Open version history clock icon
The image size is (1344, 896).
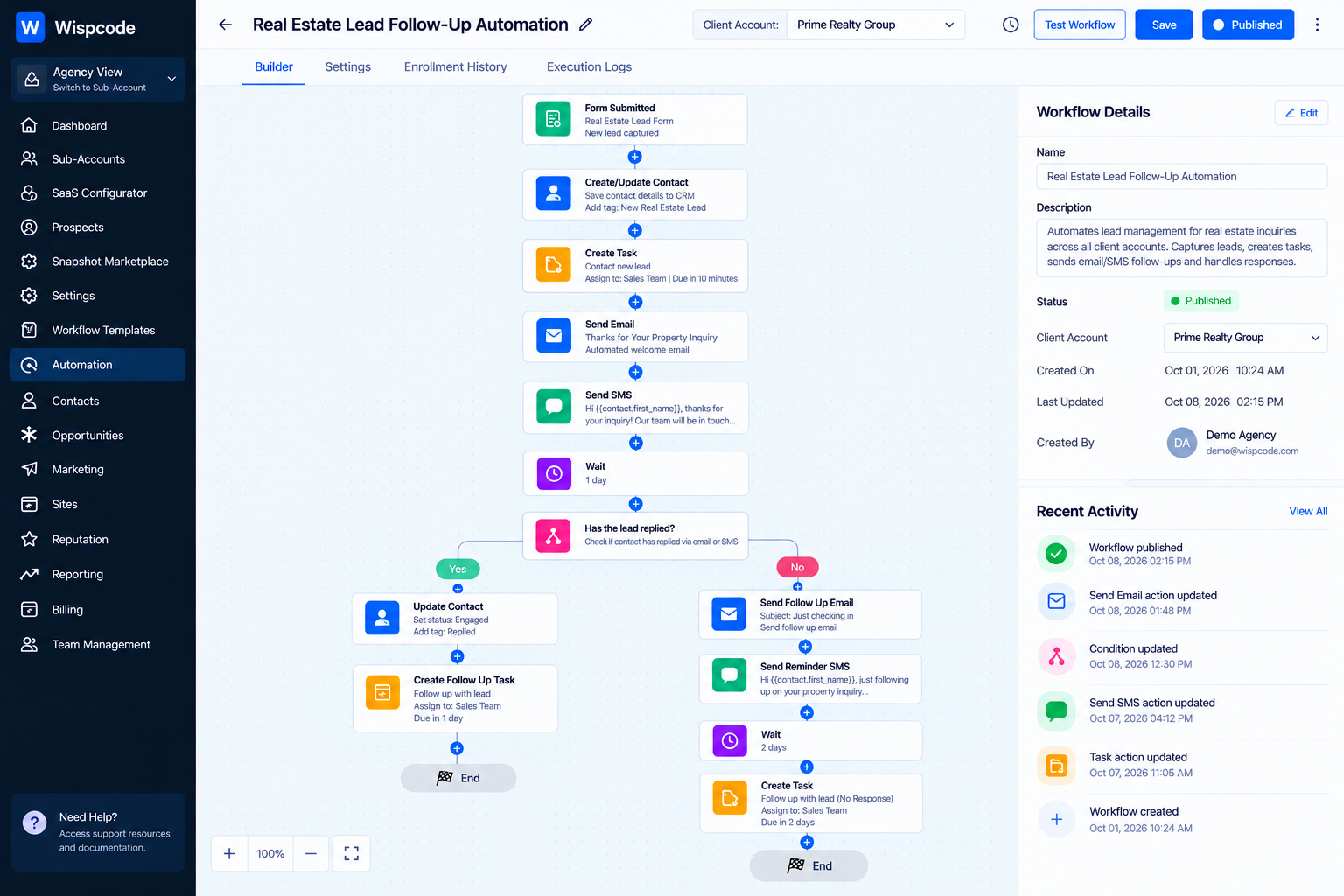coord(1011,24)
